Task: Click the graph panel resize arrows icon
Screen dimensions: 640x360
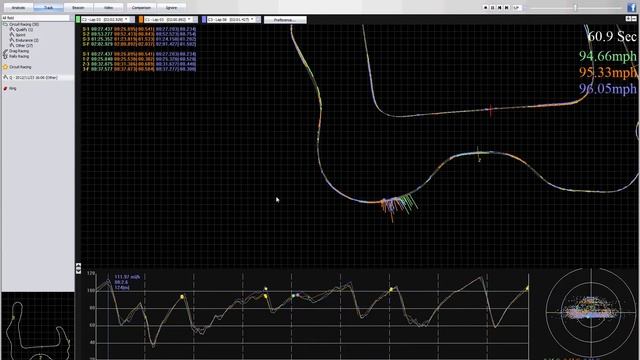Action: tap(78, 268)
